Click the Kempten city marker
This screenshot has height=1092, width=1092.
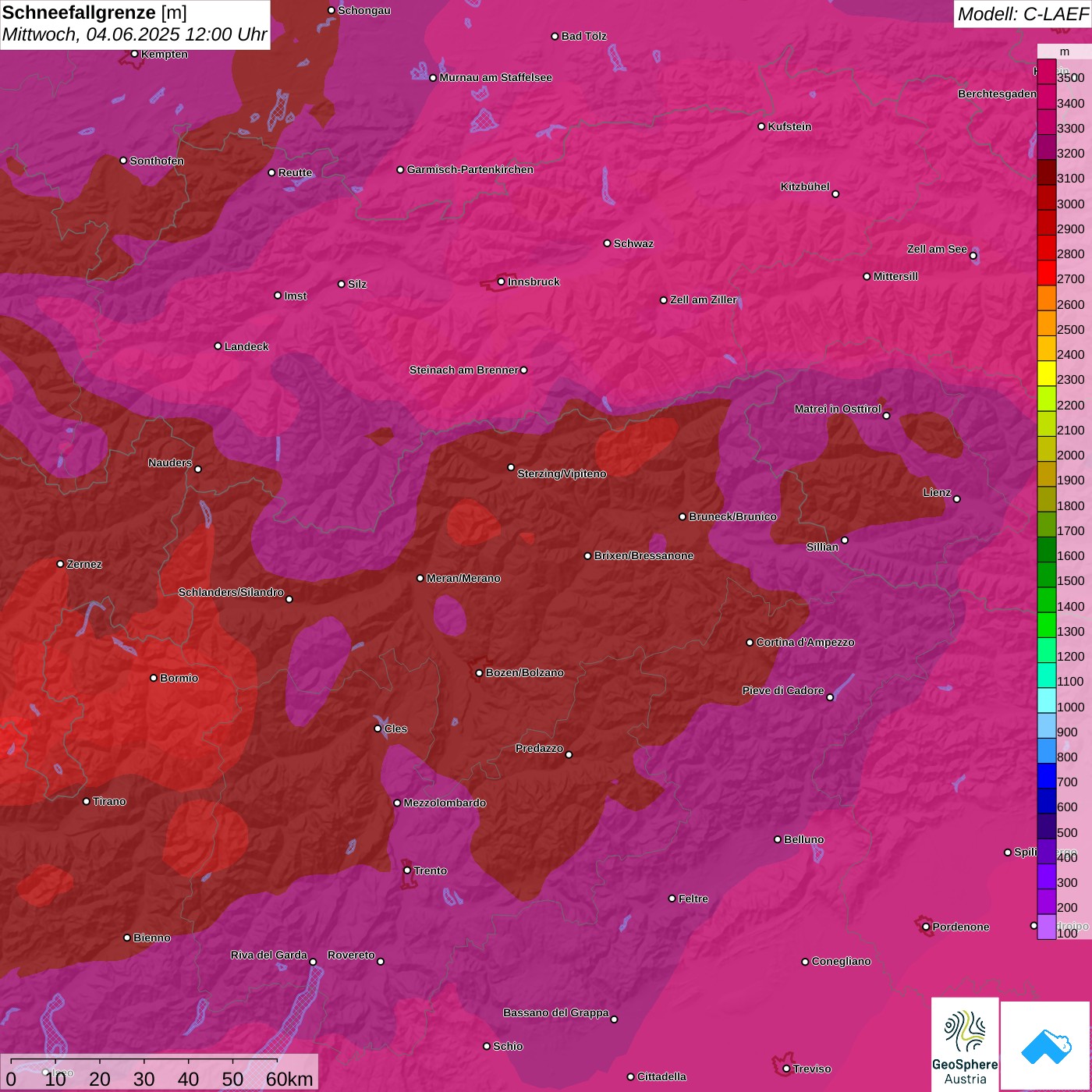(x=134, y=54)
